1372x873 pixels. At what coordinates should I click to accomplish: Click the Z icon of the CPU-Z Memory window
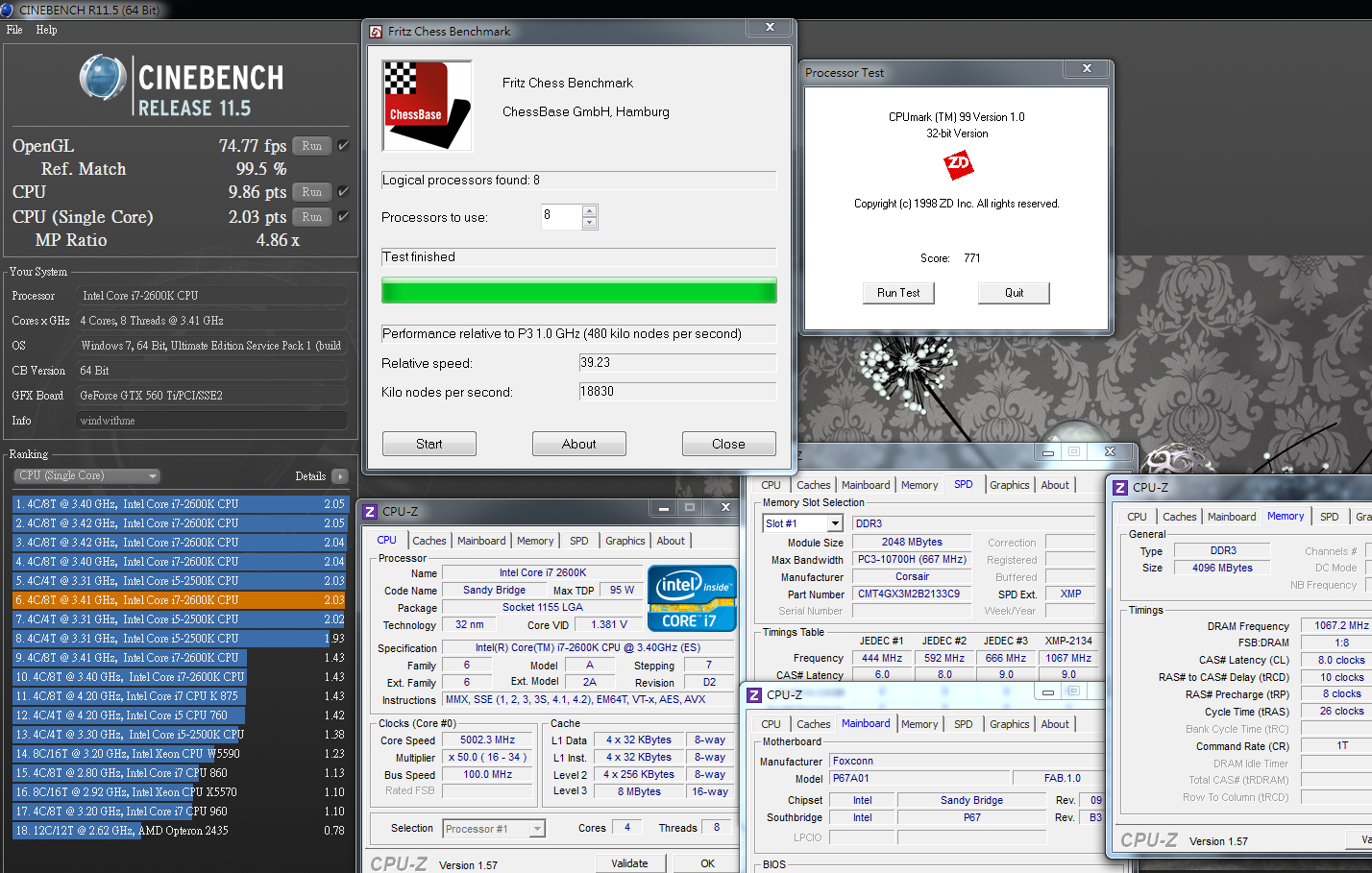[1120, 488]
